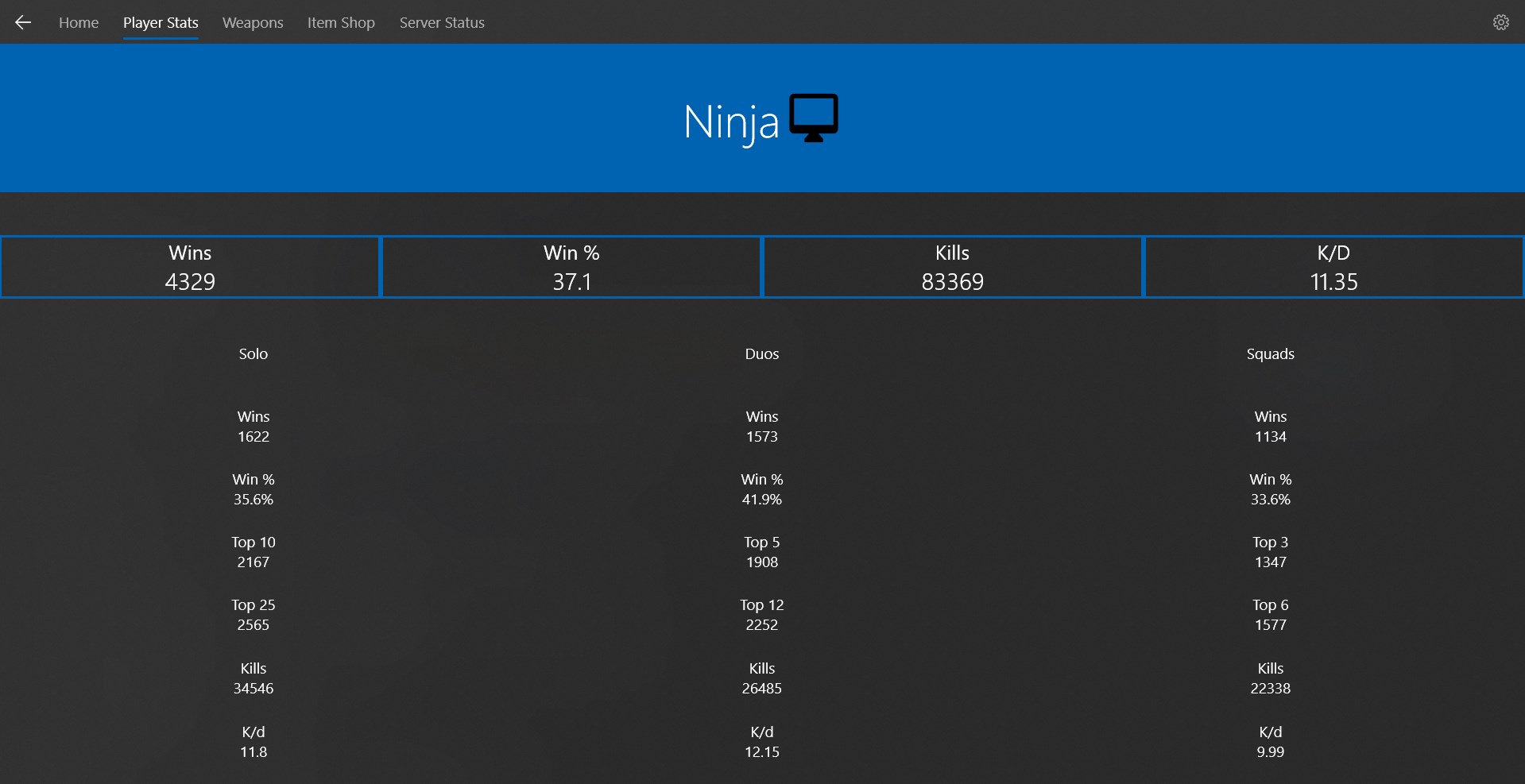The height and width of the screenshot is (784, 1525).
Task: Click the Top 10 label
Action: click(x=254, y=543)
